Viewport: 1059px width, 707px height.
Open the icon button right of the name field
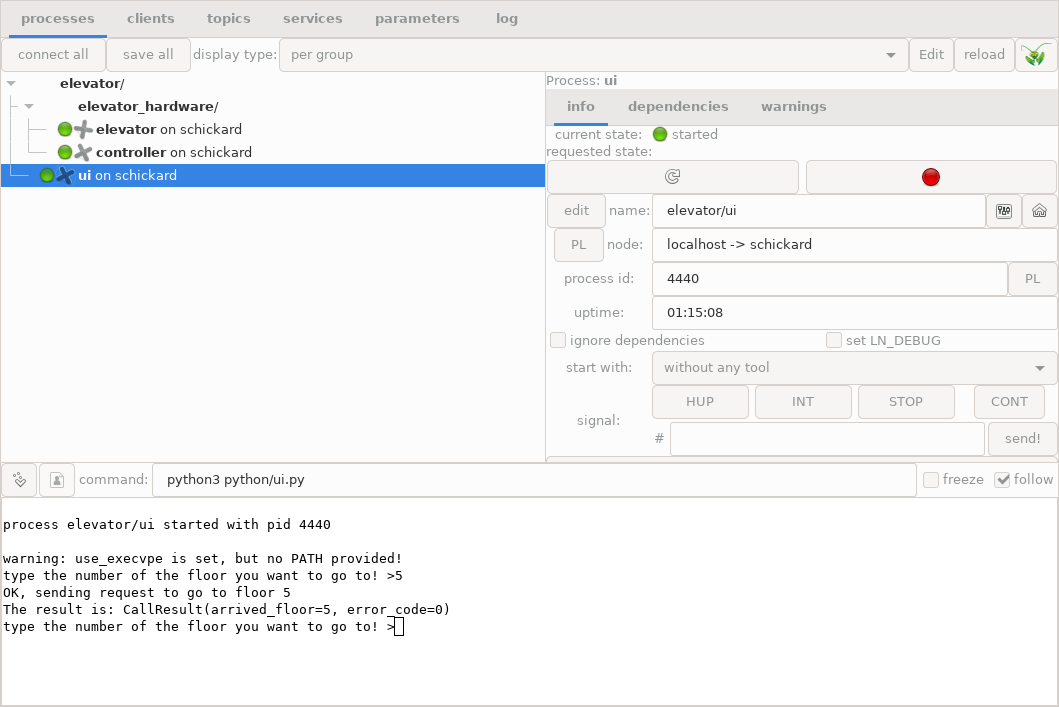click(x=1004, y=211)
